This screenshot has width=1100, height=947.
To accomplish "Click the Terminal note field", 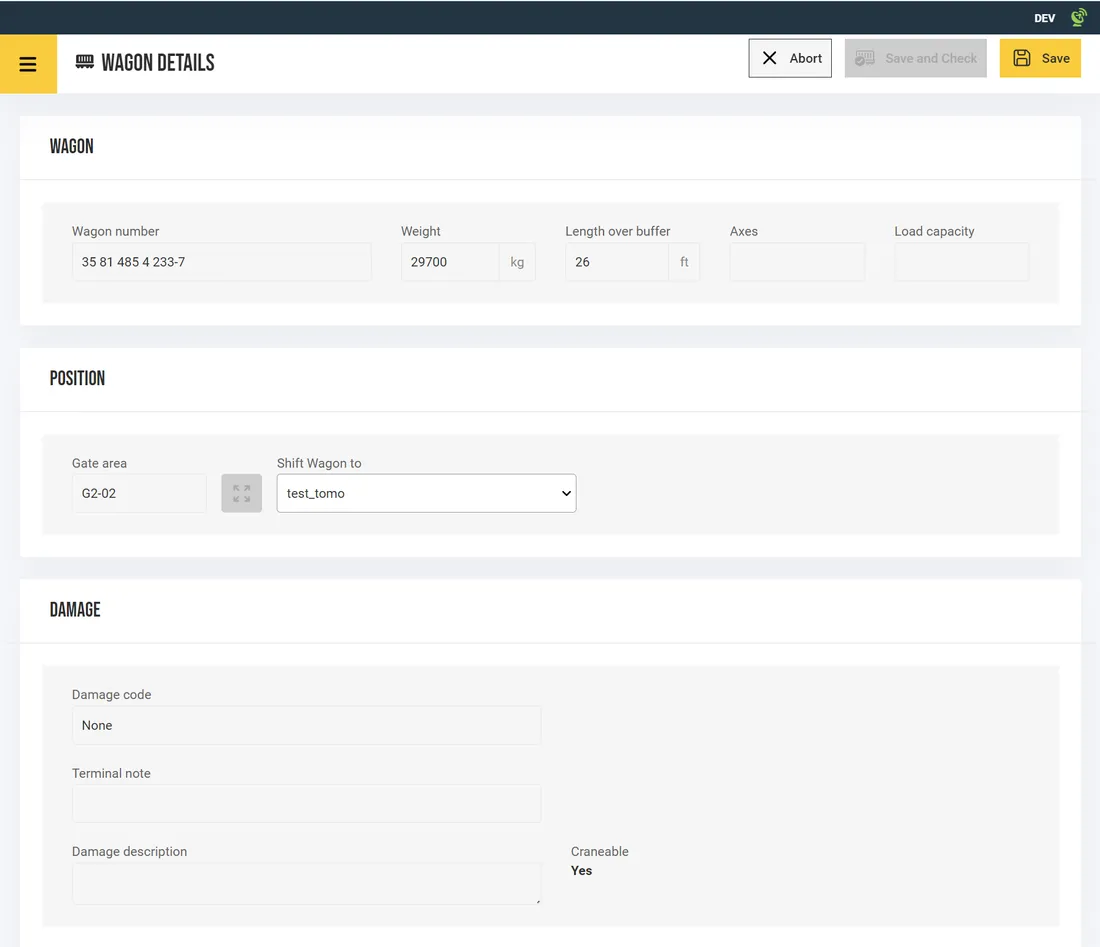I will tap(307, 803).
